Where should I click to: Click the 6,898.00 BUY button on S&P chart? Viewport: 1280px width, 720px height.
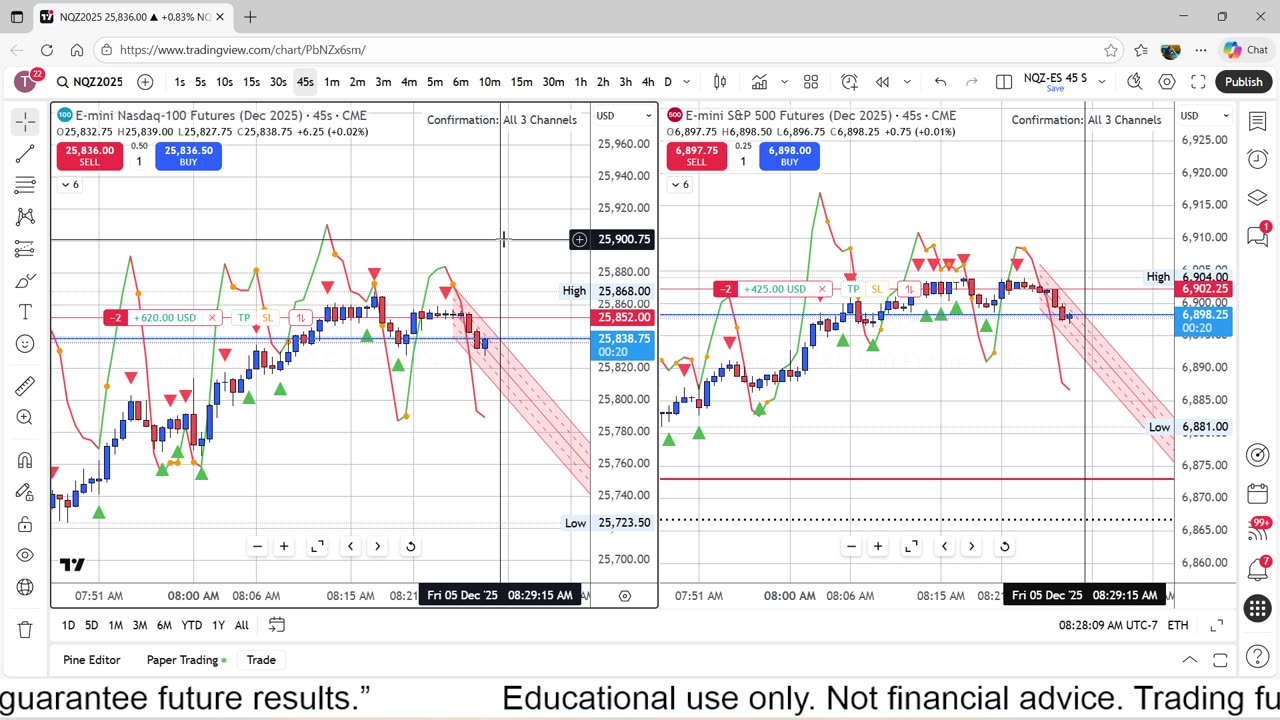click(789, 156)
